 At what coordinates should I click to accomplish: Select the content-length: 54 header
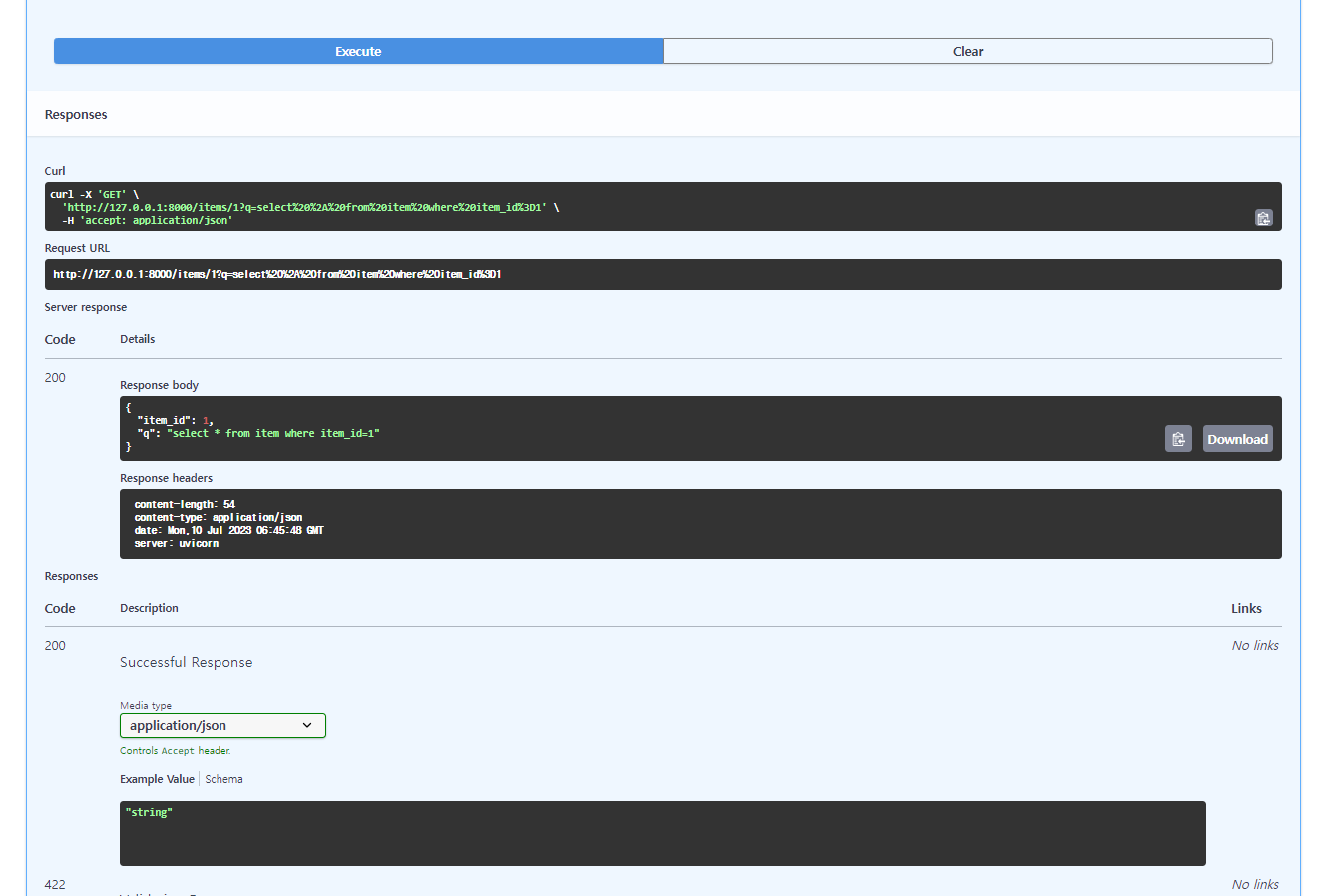[185, 504]
